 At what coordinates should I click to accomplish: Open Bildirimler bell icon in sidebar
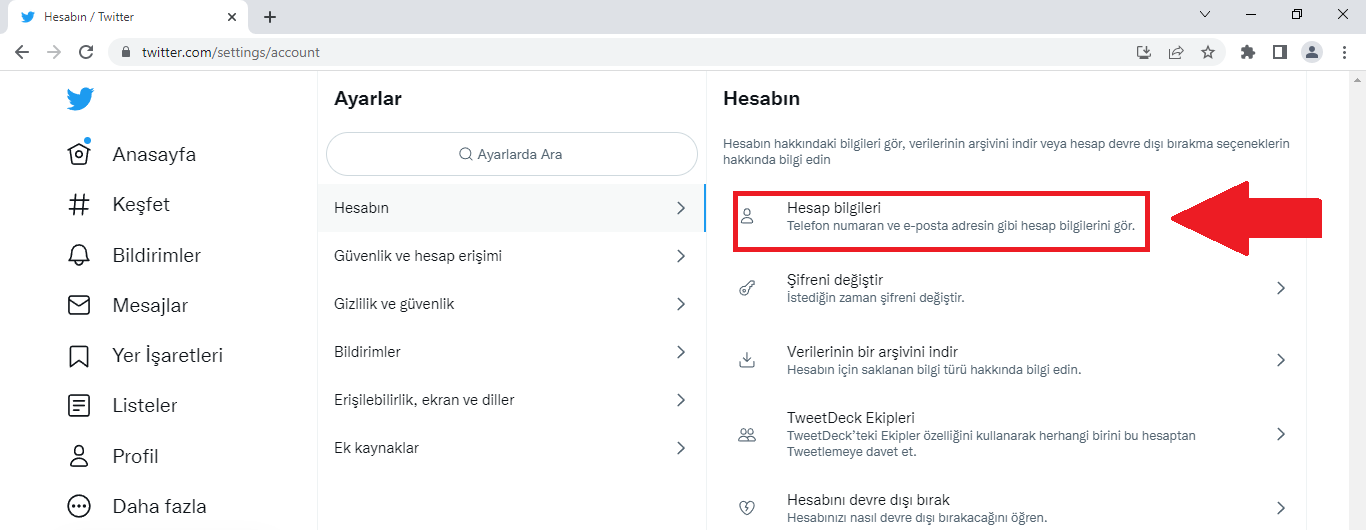[x=79, y=255]
